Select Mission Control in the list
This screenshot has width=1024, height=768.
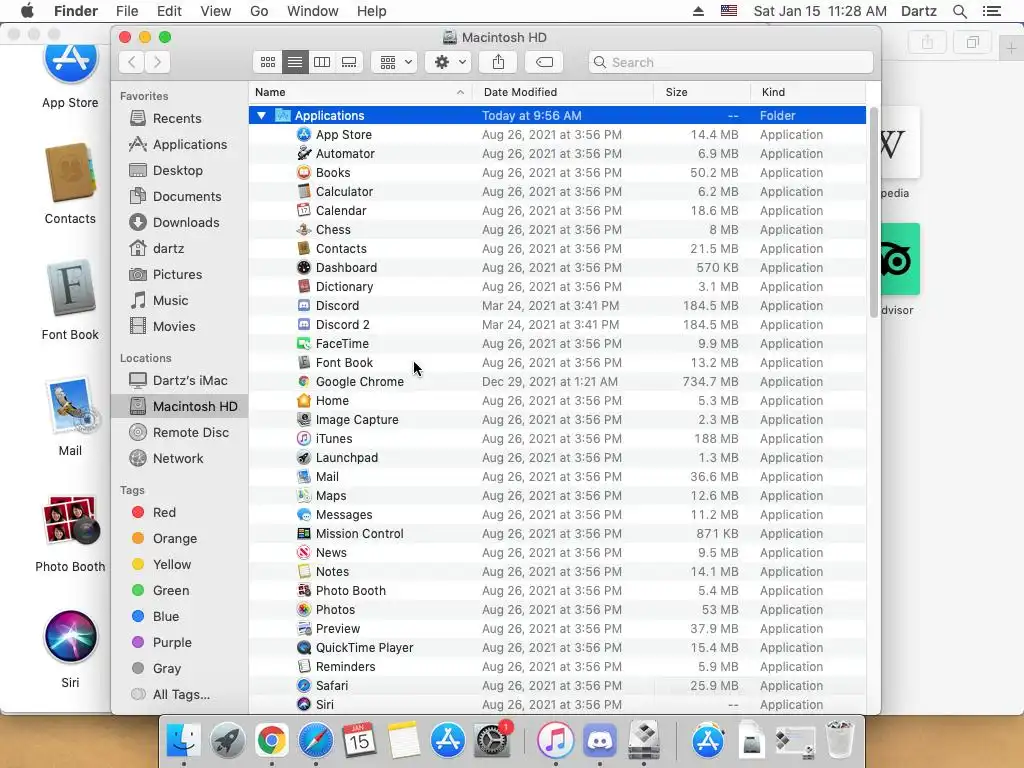tap(558, 534)
